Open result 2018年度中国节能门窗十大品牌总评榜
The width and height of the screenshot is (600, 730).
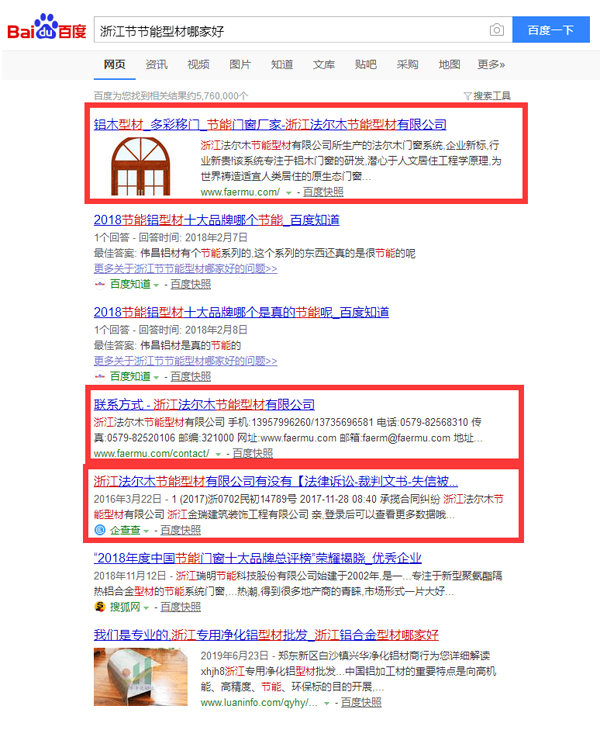coord(257,558)
